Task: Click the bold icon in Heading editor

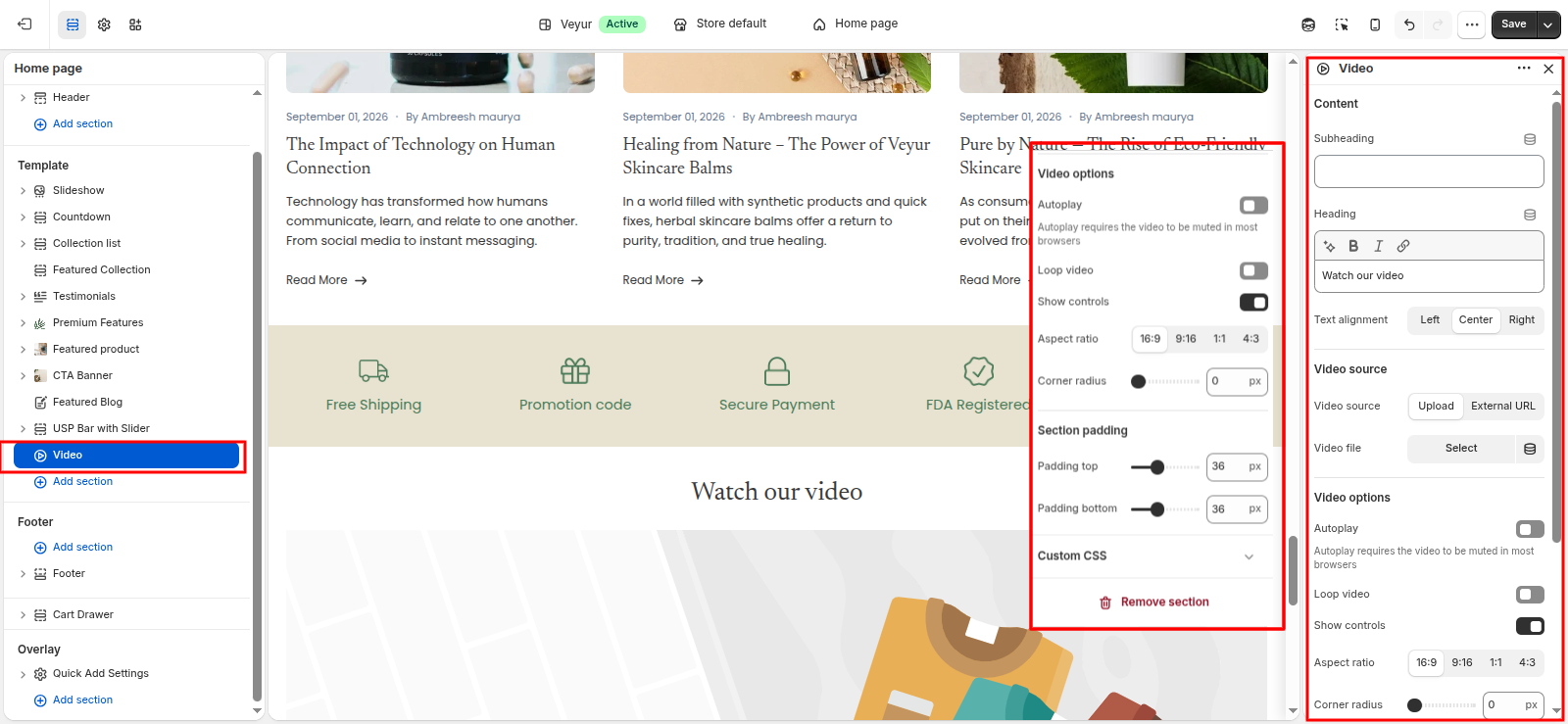Action: pos(1353,246)
